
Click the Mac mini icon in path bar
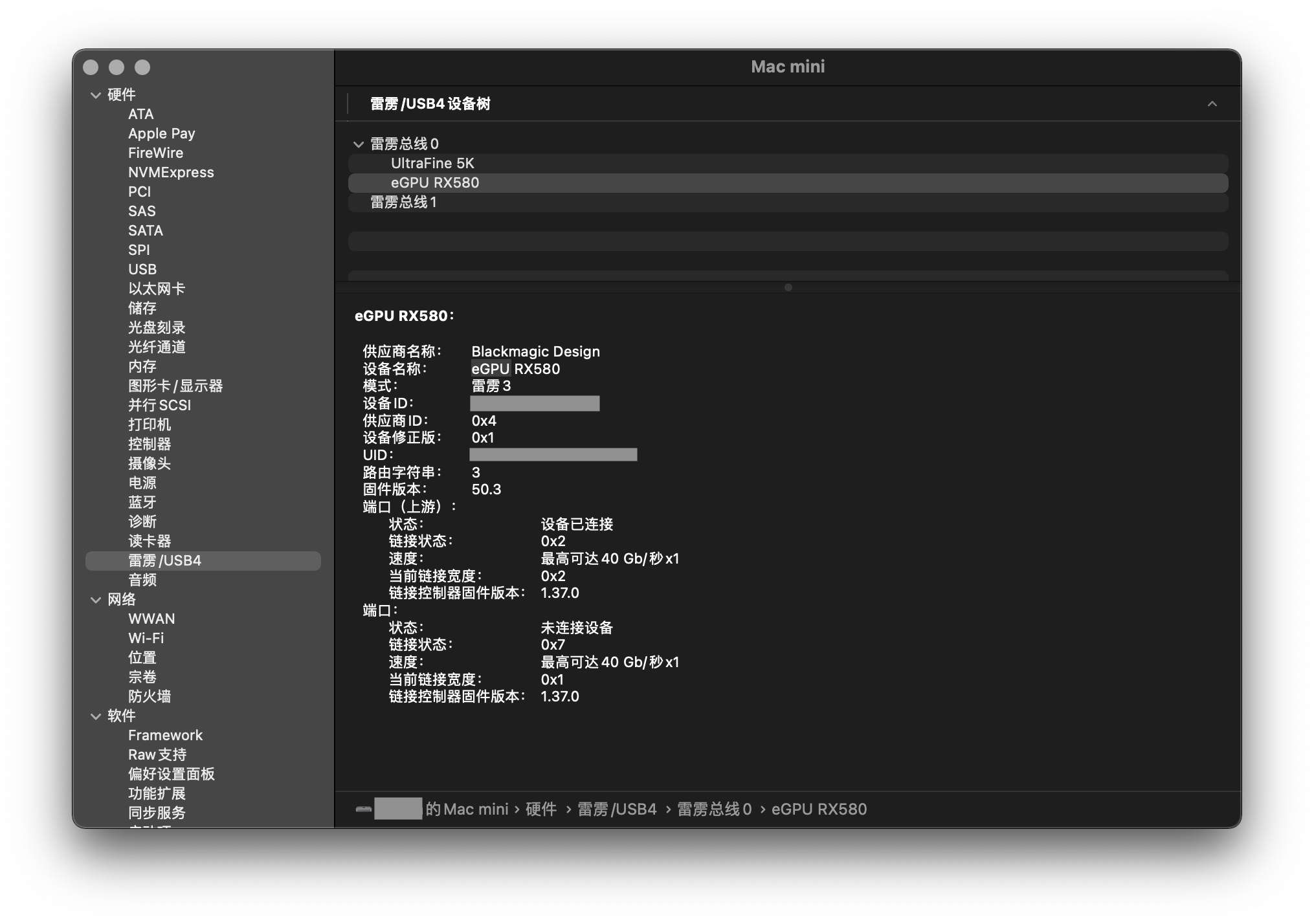364,809
